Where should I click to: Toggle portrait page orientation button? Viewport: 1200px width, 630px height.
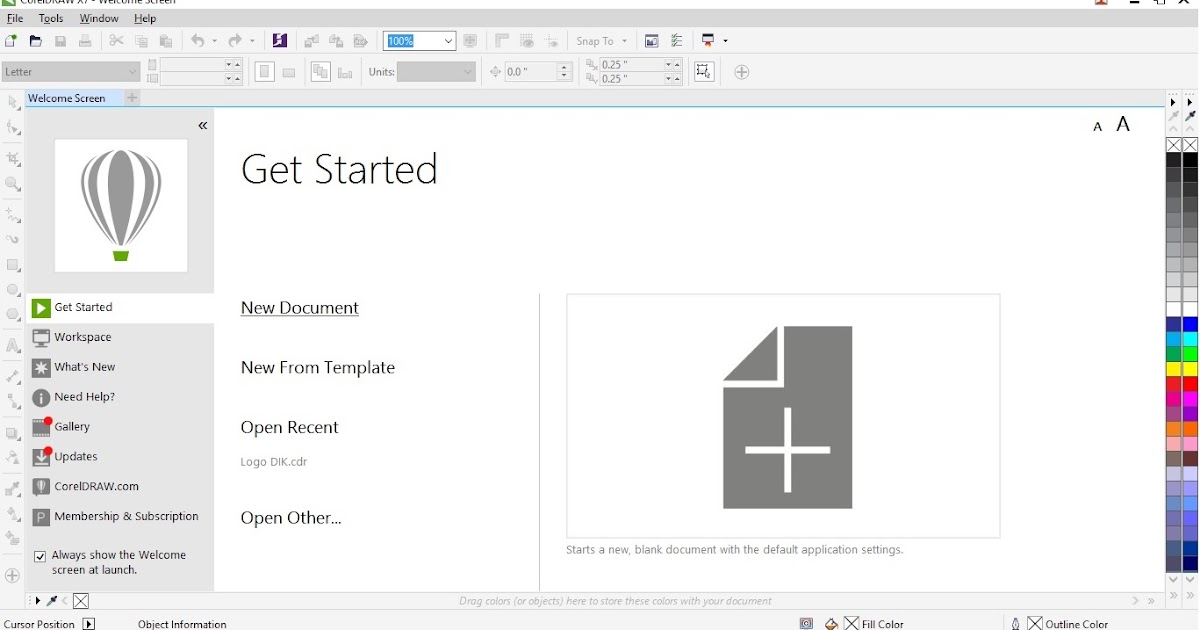(x=264, y=72)
